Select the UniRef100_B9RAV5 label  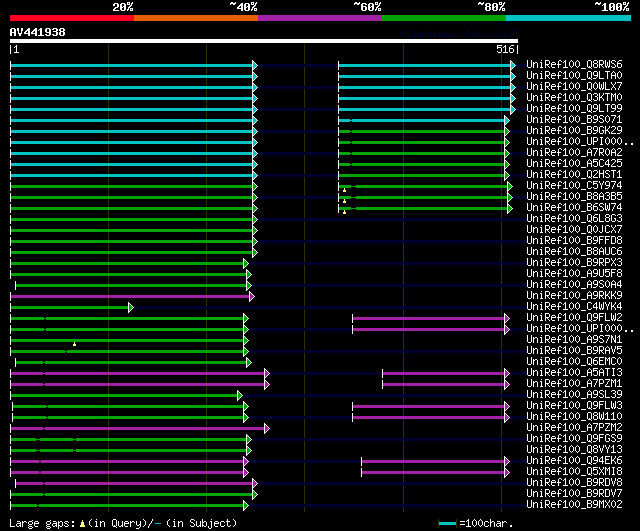tap(574, 351)
